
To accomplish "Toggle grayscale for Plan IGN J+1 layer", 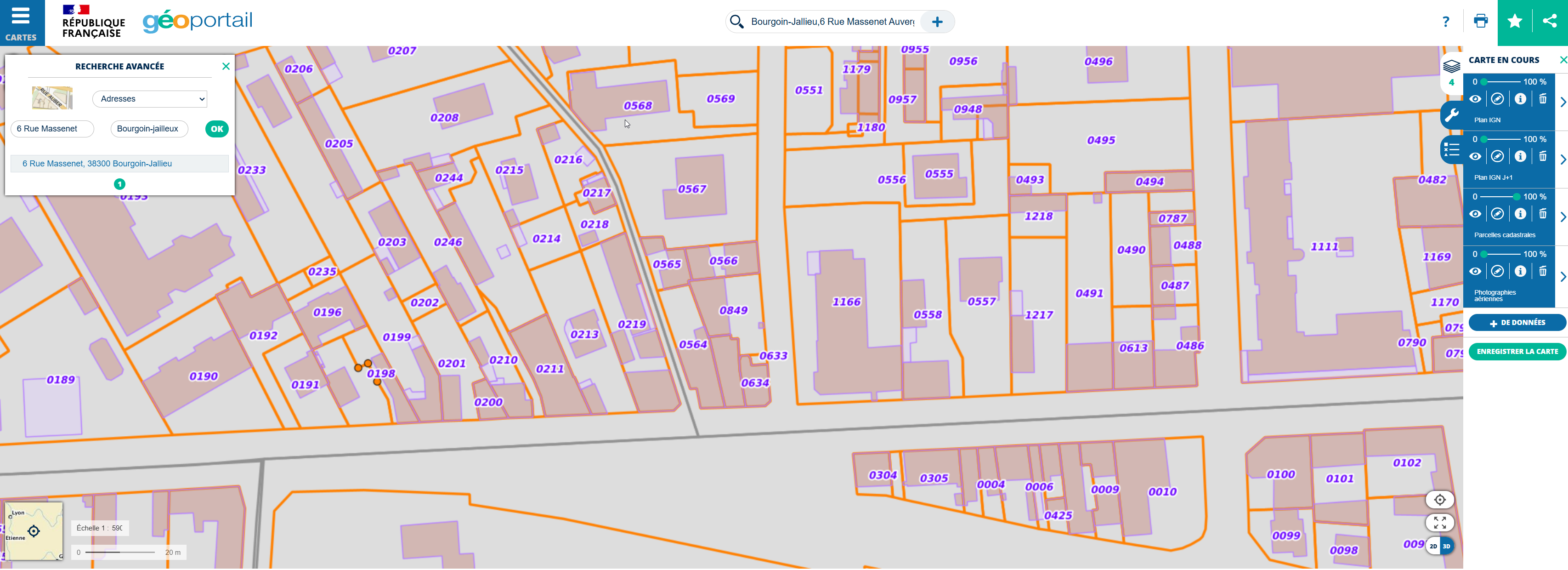I will pos(1497,156).
